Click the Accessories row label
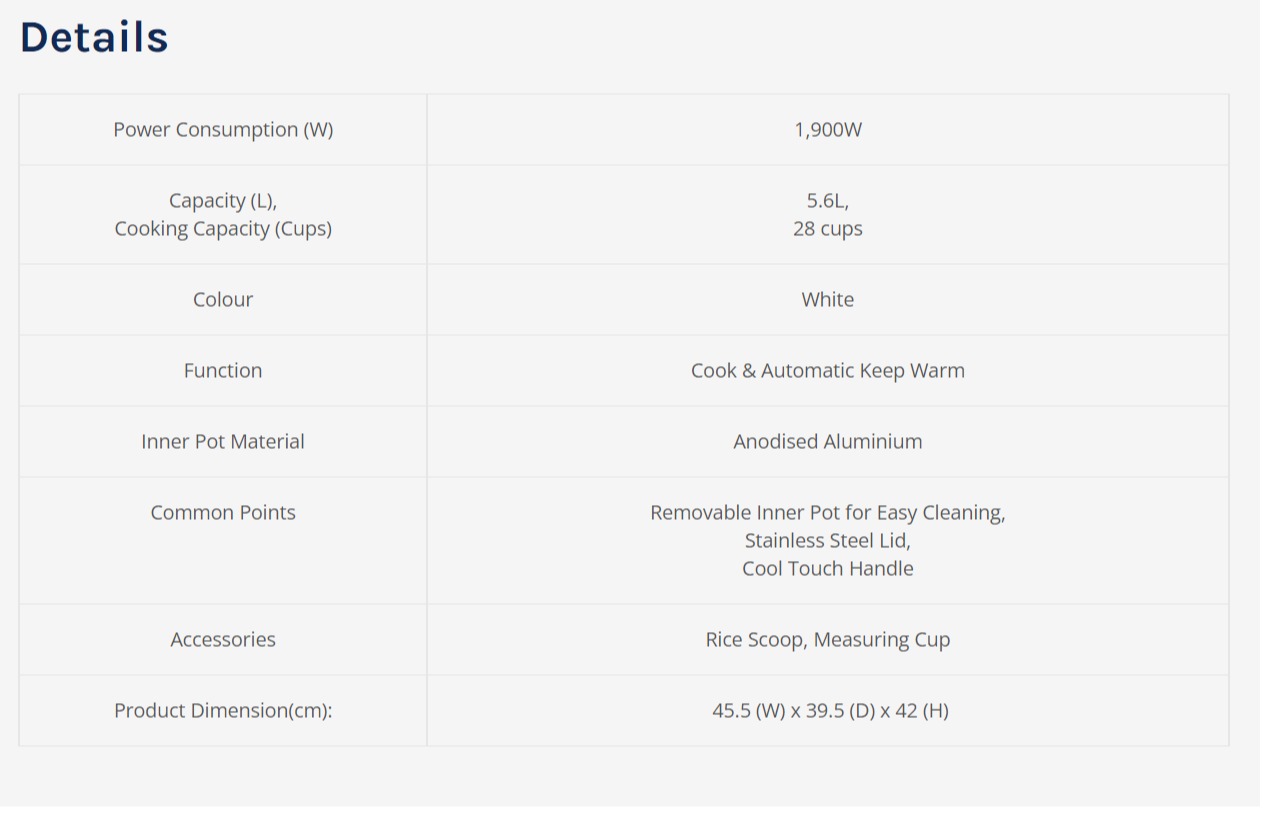This screenshot has height=816, width=1267. (223, 640)
